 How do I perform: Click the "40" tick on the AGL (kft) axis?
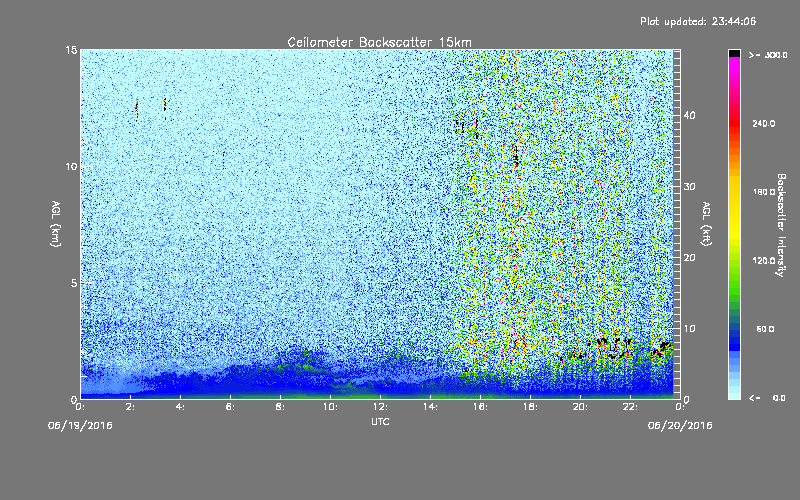[x=689, y=115]
